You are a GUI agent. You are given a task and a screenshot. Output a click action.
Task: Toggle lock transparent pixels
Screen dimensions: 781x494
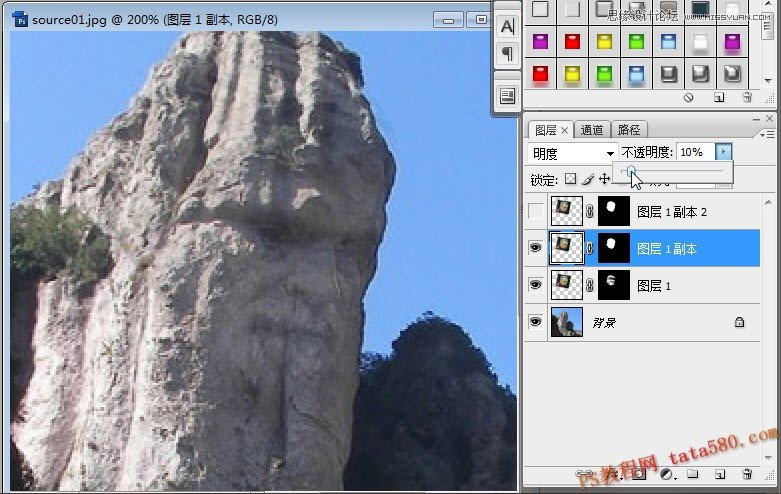pyautogui.click(x=571, y=179)
